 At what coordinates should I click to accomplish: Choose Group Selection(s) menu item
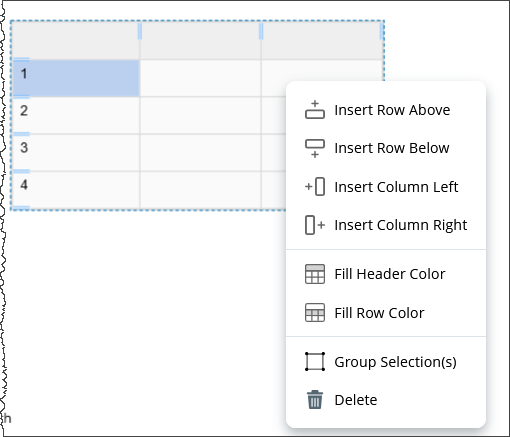[386, 362]
